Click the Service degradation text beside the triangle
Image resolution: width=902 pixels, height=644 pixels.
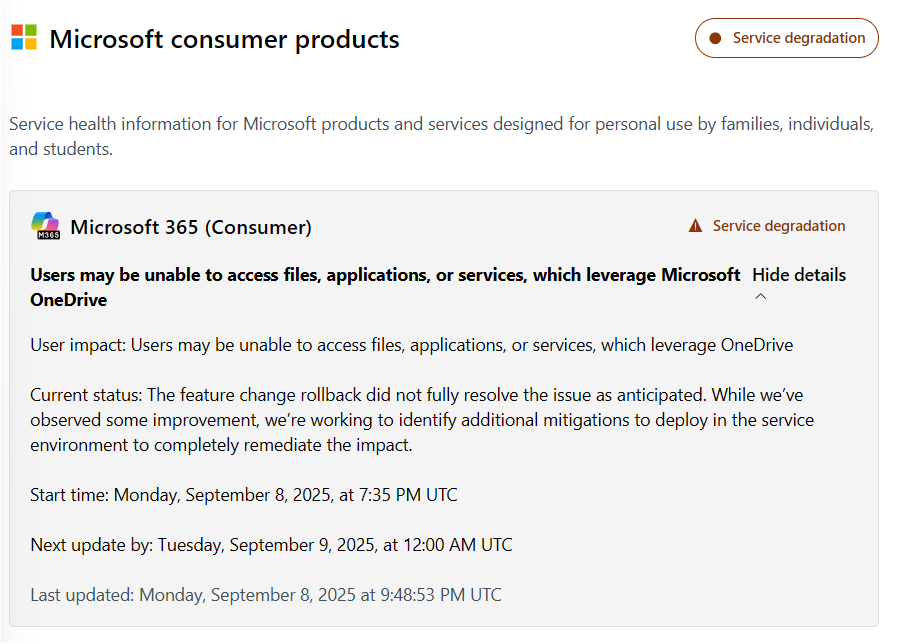tap(779, 226)
